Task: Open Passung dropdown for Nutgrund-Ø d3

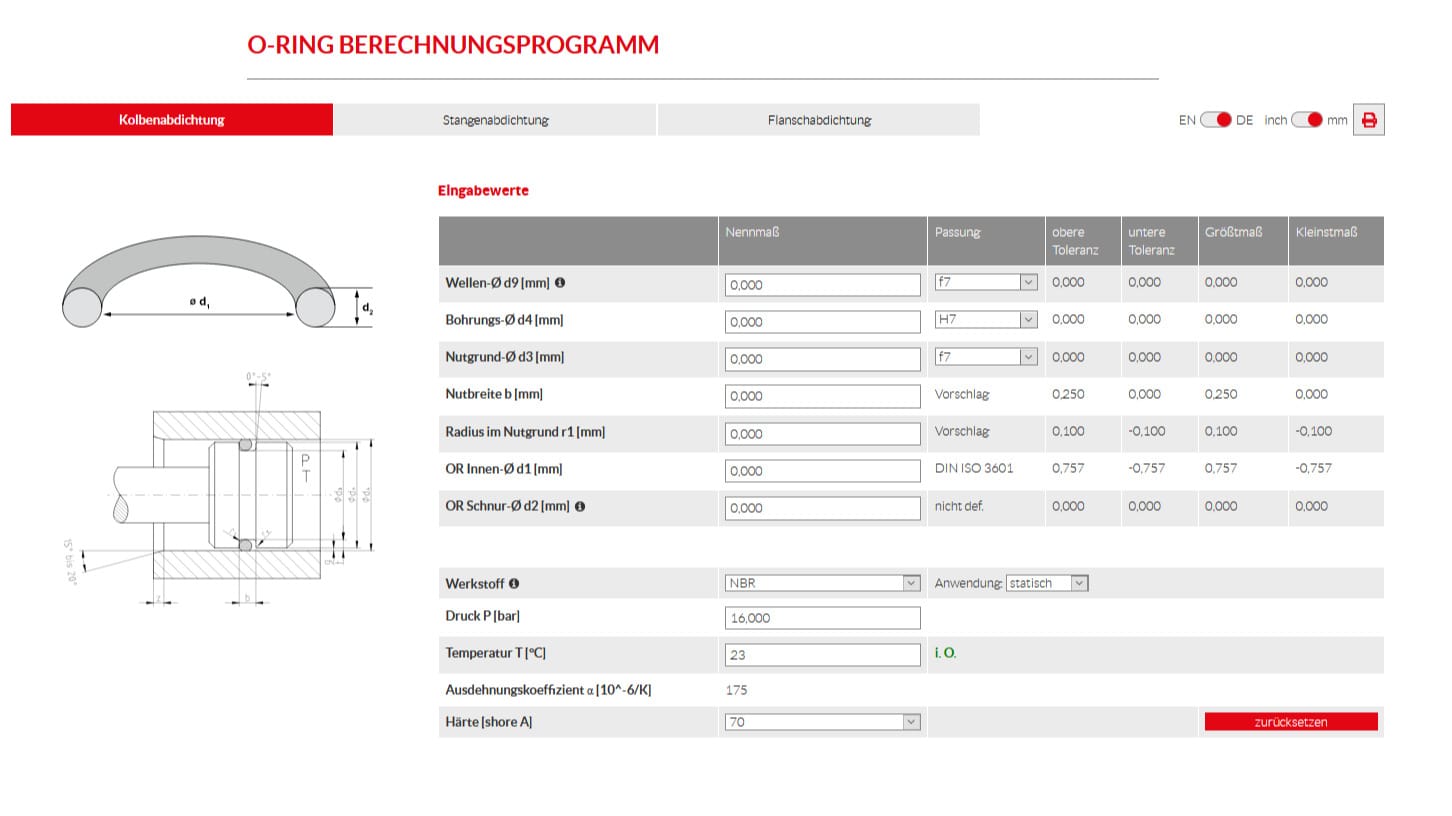Action: point(986,357)
